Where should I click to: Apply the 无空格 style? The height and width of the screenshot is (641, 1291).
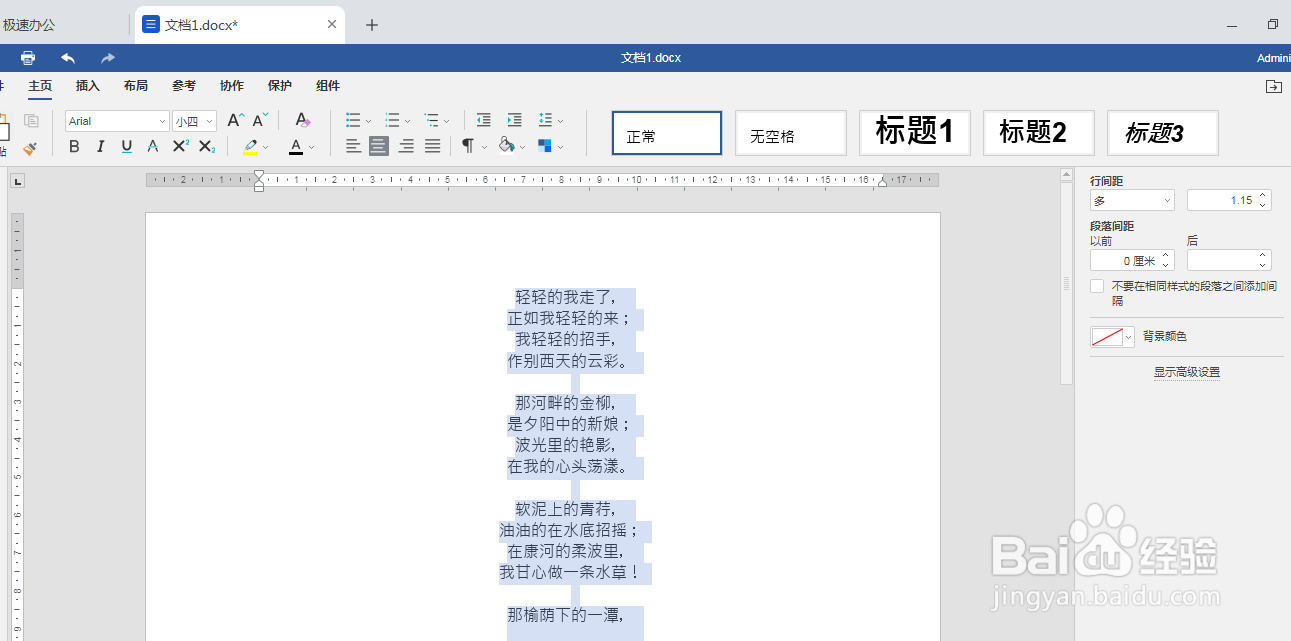(x=791, y=133)
